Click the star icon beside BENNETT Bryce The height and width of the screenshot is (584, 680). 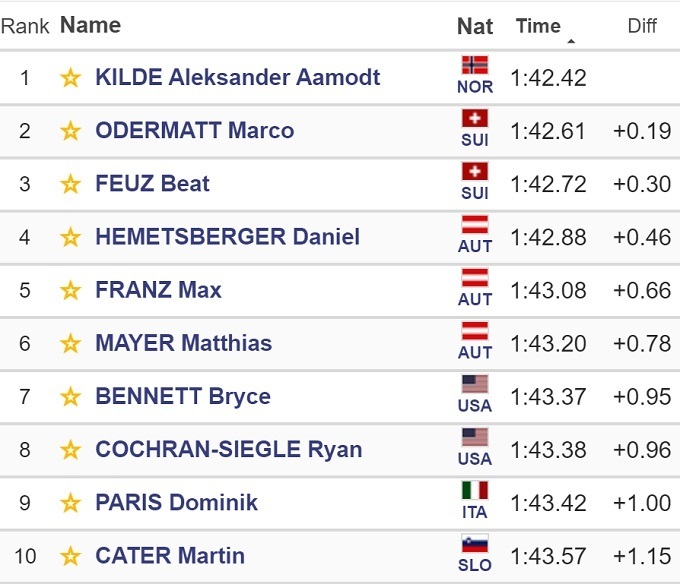tap(70, 396)
